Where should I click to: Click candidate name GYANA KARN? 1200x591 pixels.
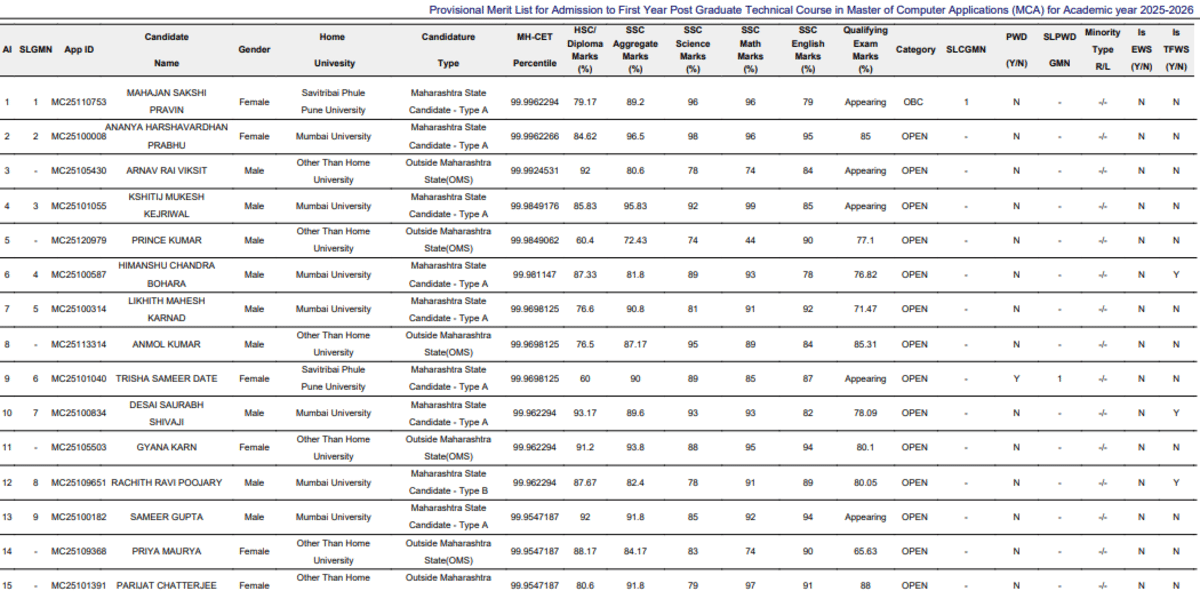click(167, 448)
